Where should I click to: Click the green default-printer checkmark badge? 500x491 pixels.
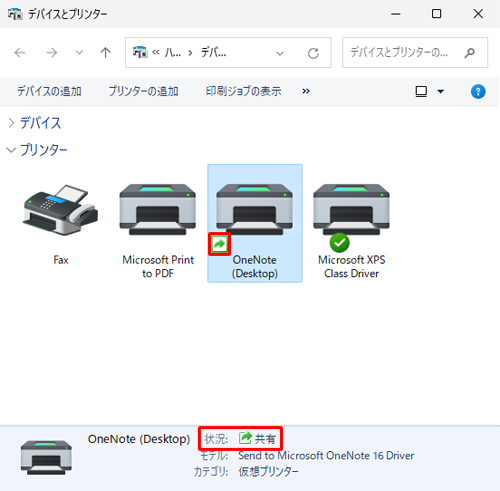[x=339, y=243]
